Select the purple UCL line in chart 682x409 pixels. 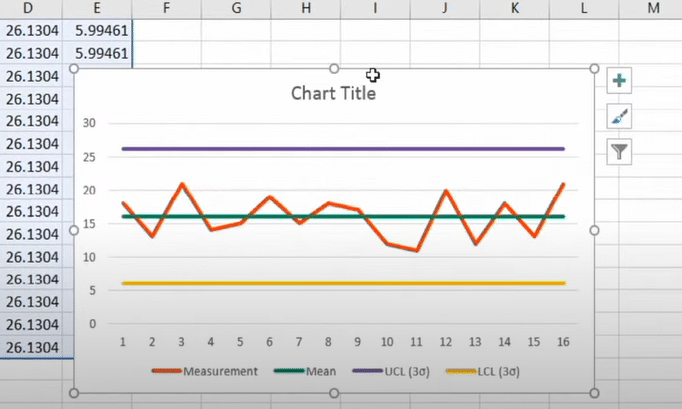pyautogui.click(x=343, y=149)
